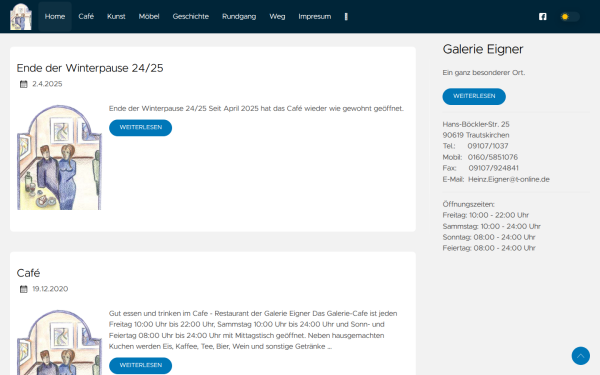
Task: Open the Café menu item
Action: [x=86, y=16]
